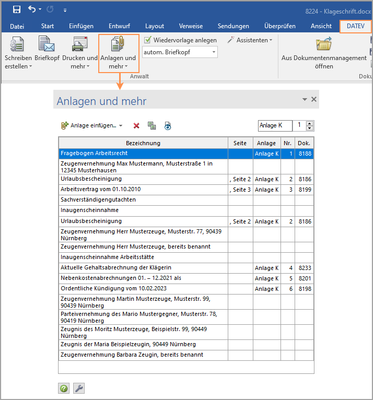Viewport: 373px width, 400px height.
Task: Click Aus Dokumentenmanagement öffnen
Action: pyautogui.click(x=324, y=52)
